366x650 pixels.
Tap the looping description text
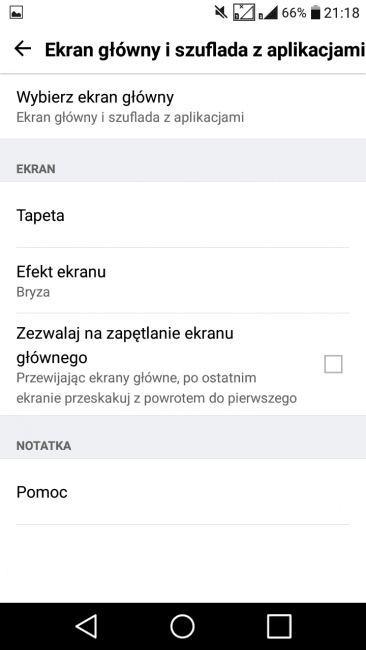(156, 388)
